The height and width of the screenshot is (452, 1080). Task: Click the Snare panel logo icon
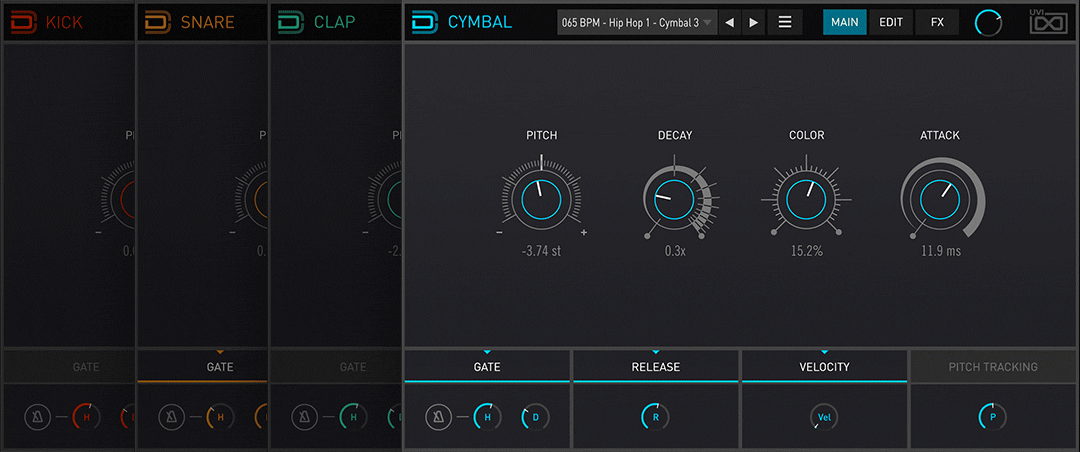[x=158, y=22]
